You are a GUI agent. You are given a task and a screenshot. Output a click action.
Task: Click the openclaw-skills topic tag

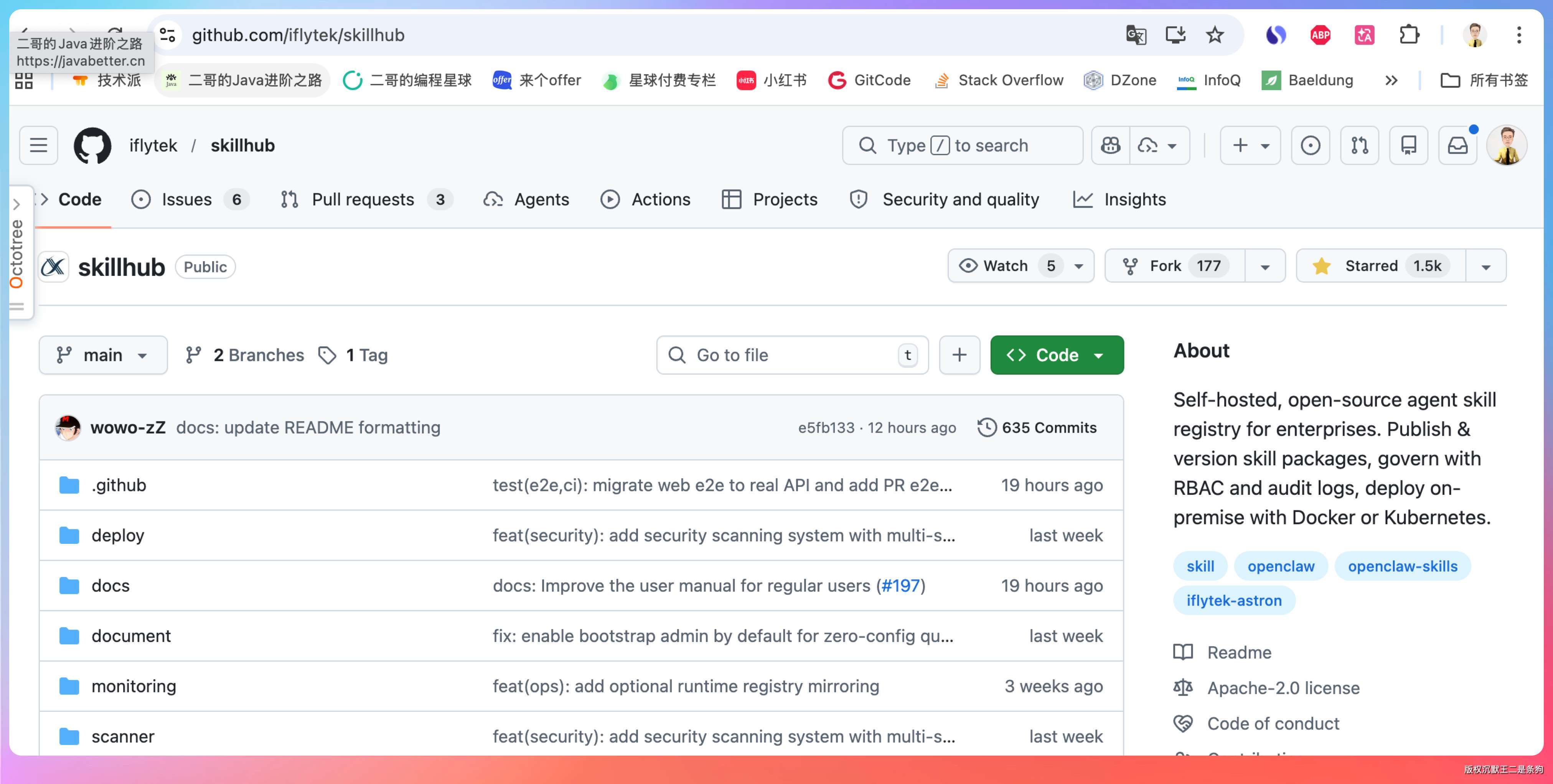pos(1402,566)
